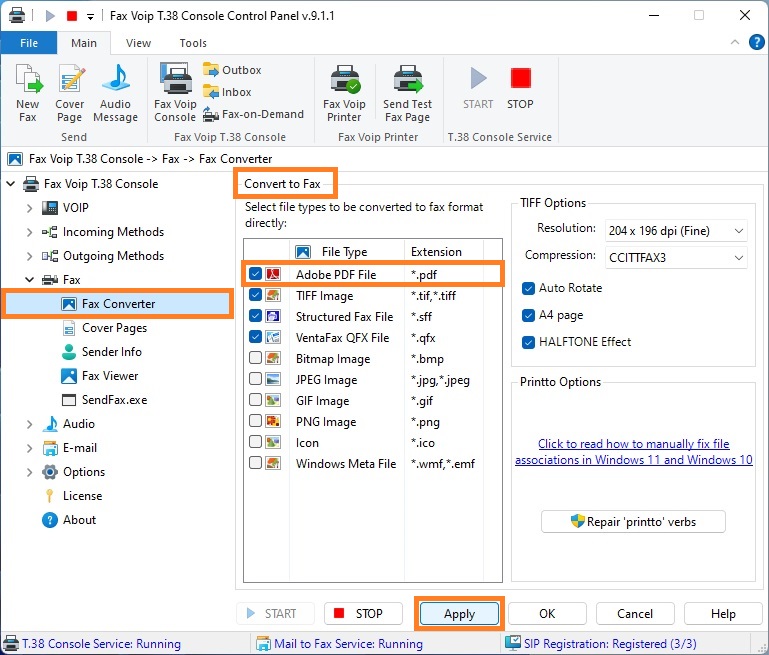Expand the Incoming Methods node
Viewport: 769px width, 655px height.
coord(29,232)
